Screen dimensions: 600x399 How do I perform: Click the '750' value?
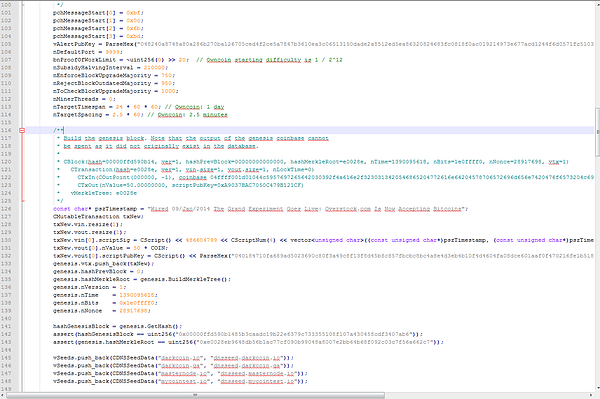click(166, 75)
